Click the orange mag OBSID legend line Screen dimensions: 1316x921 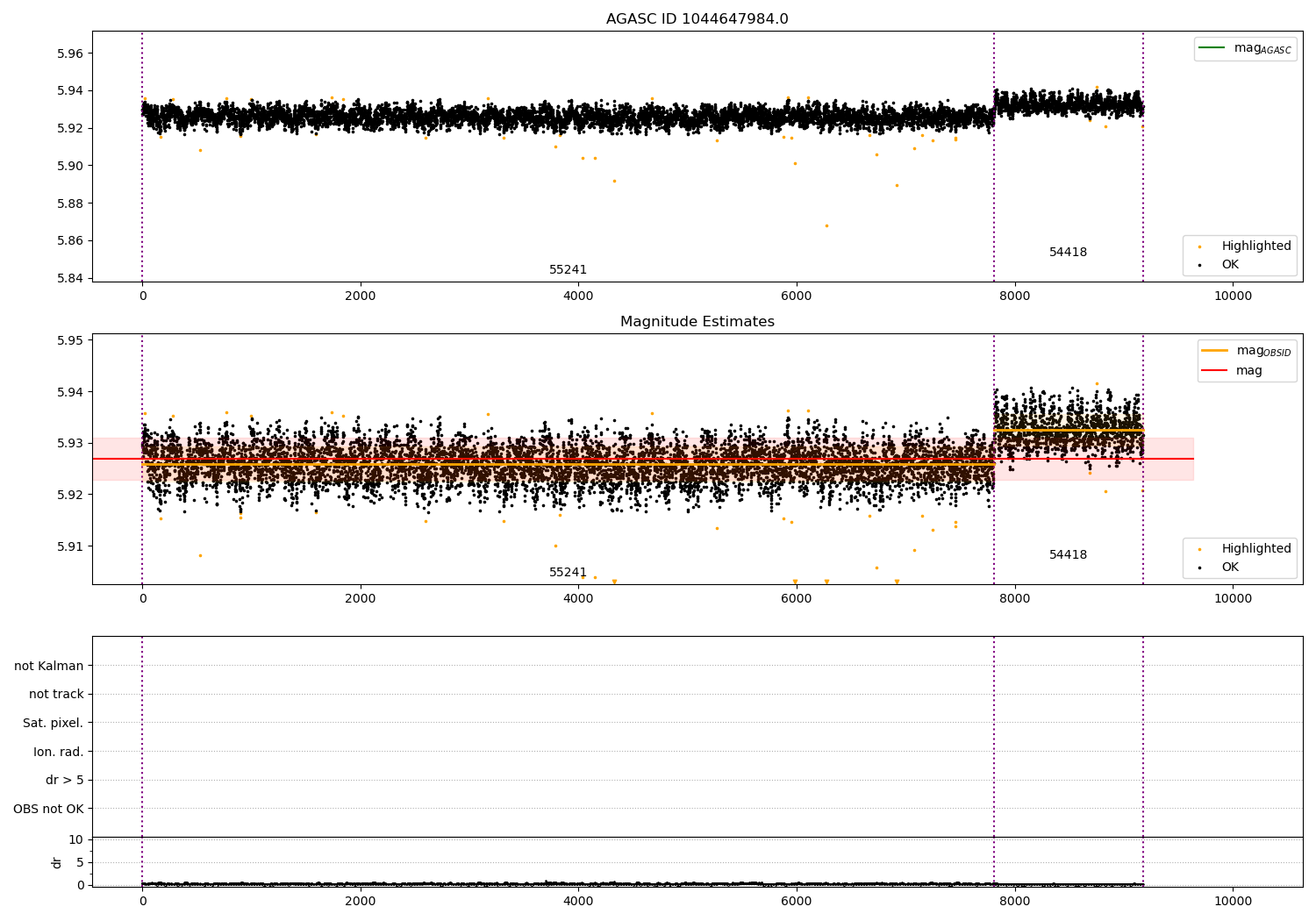click(1214, 351)
